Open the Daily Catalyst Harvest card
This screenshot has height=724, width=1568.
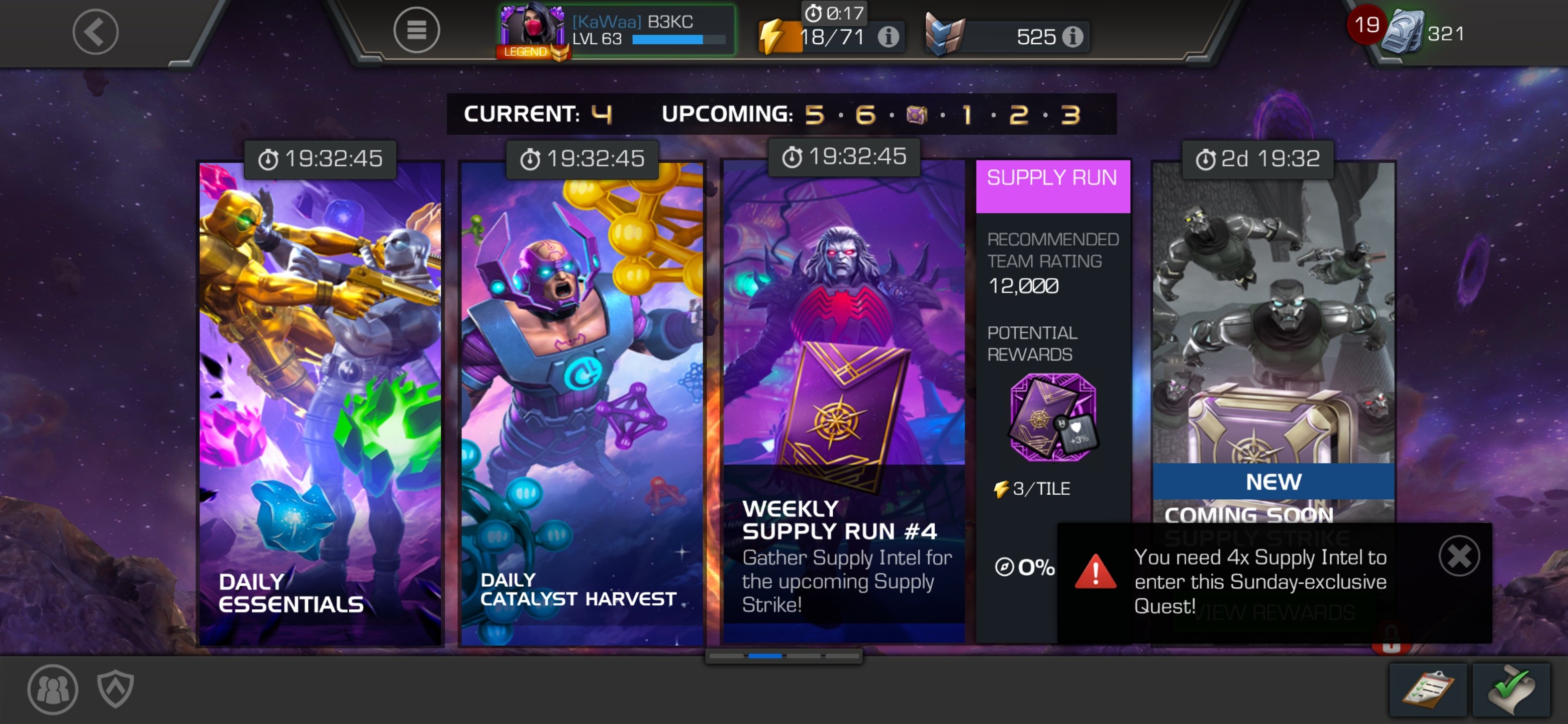tap(582, 403)
